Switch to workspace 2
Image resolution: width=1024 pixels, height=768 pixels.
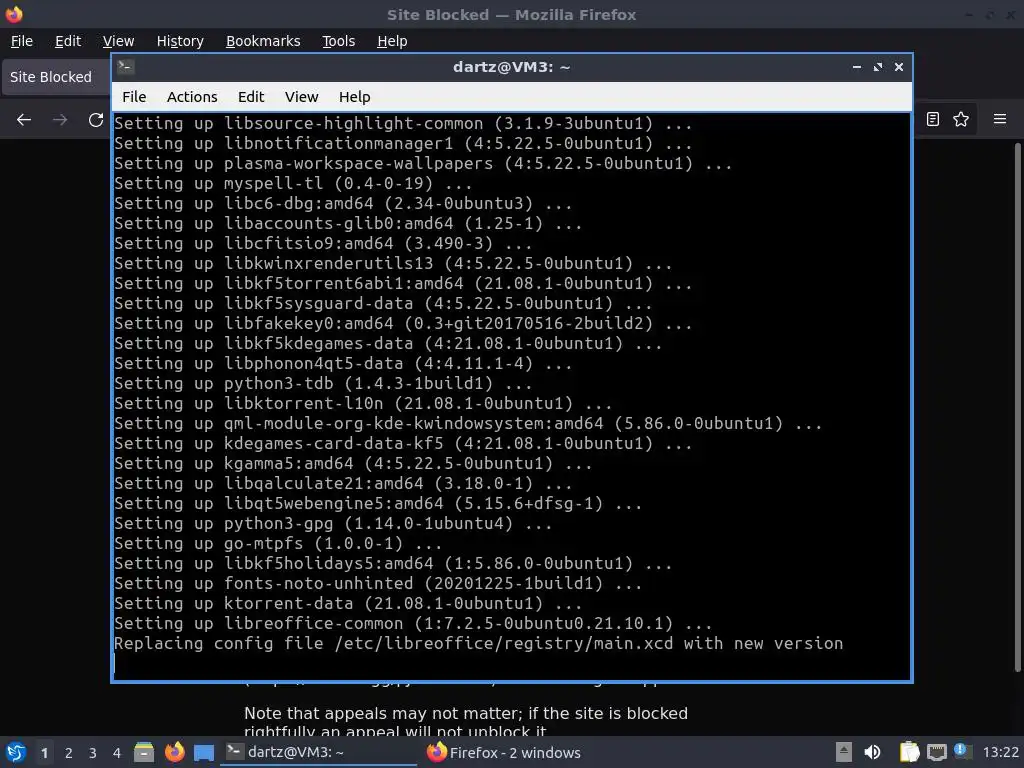(69, 753)
